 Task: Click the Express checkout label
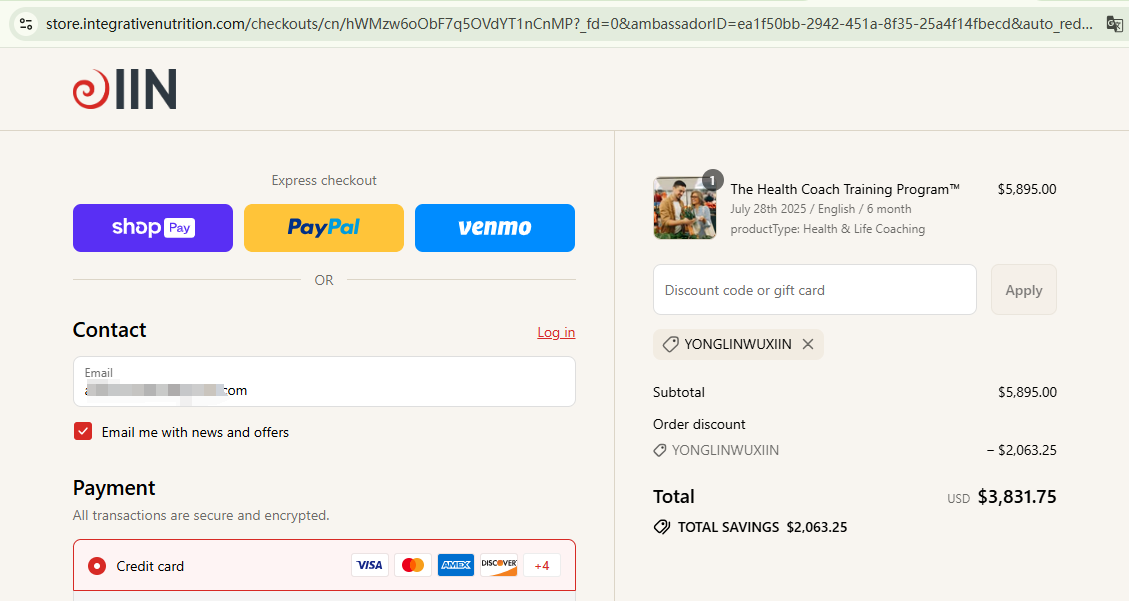pos(324,181)
